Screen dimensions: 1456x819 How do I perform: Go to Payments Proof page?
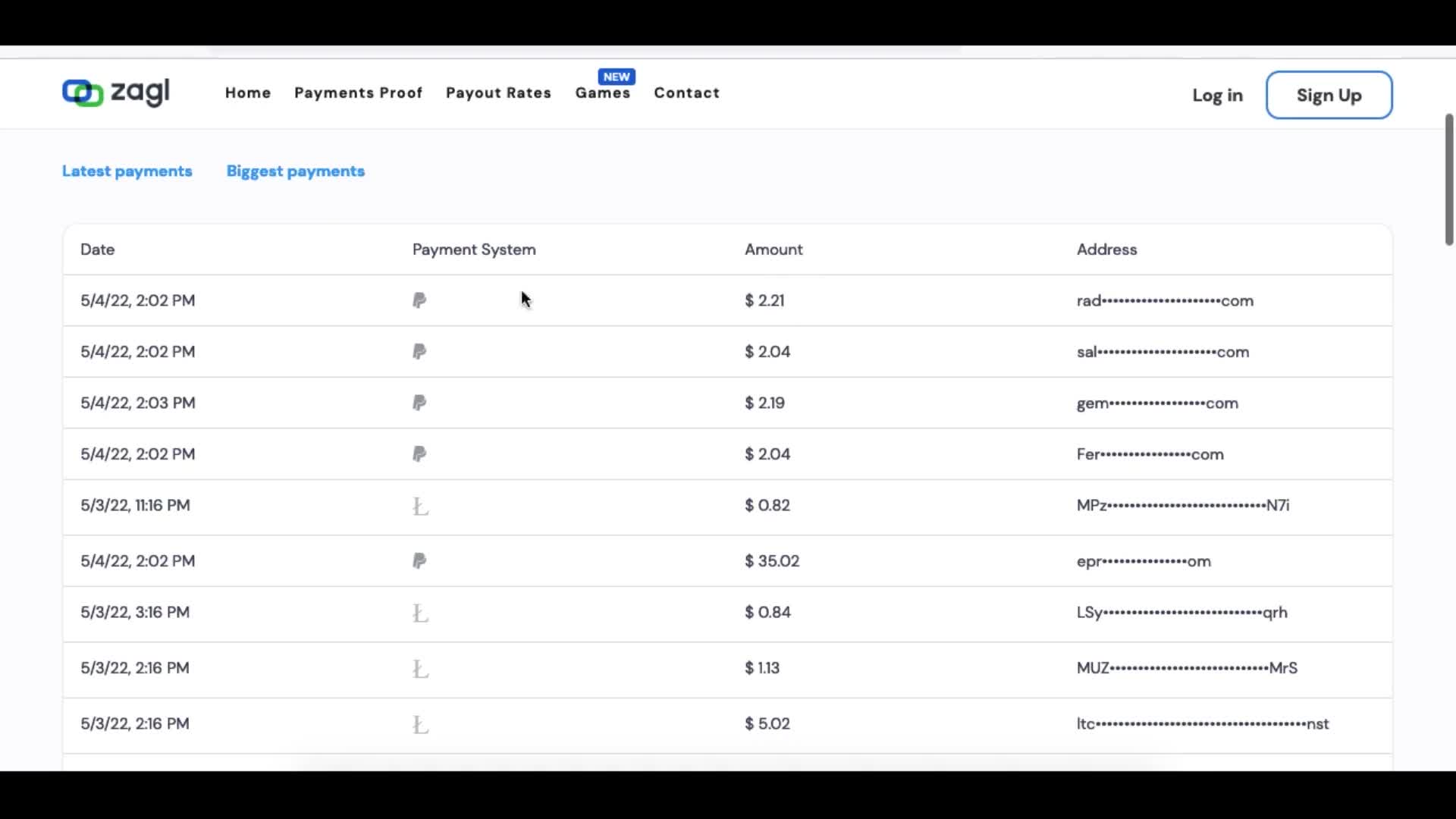tap(358, 93)
